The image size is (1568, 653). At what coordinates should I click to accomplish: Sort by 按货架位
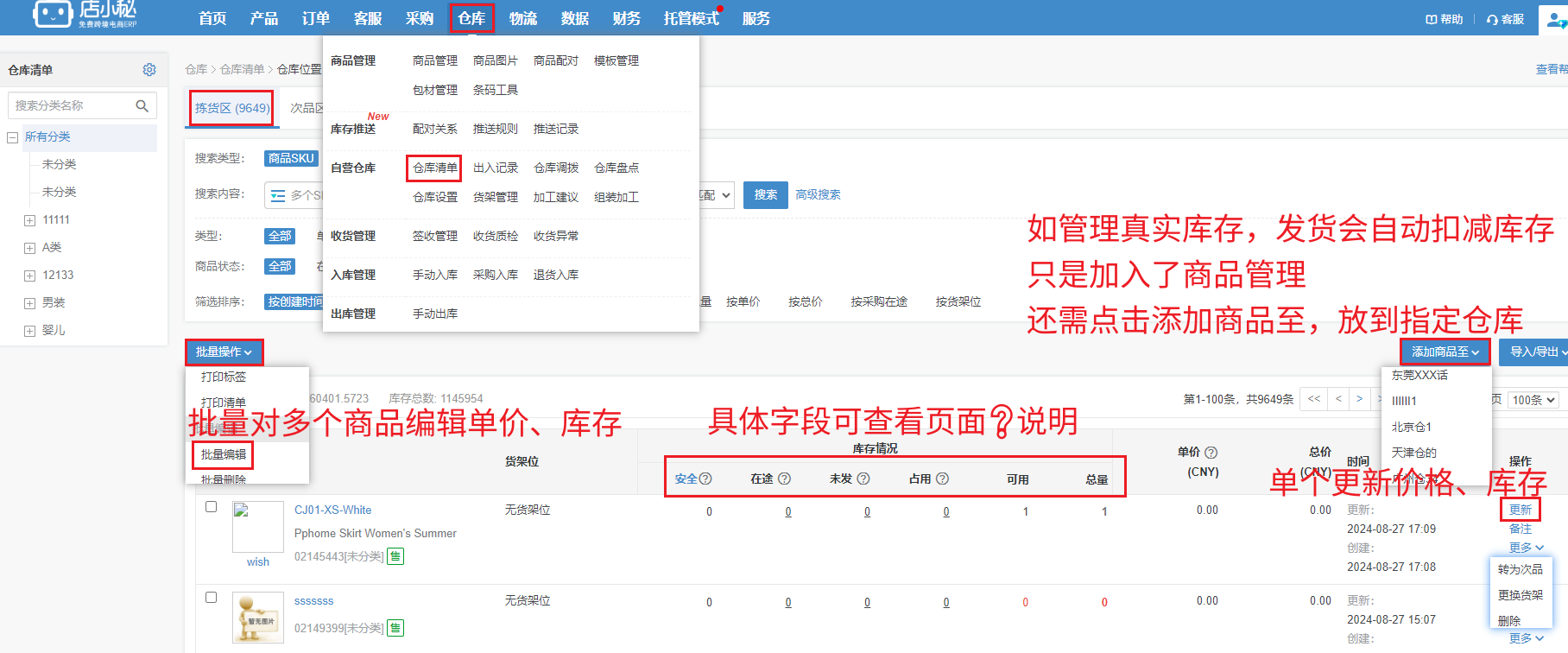click(958, 302)
